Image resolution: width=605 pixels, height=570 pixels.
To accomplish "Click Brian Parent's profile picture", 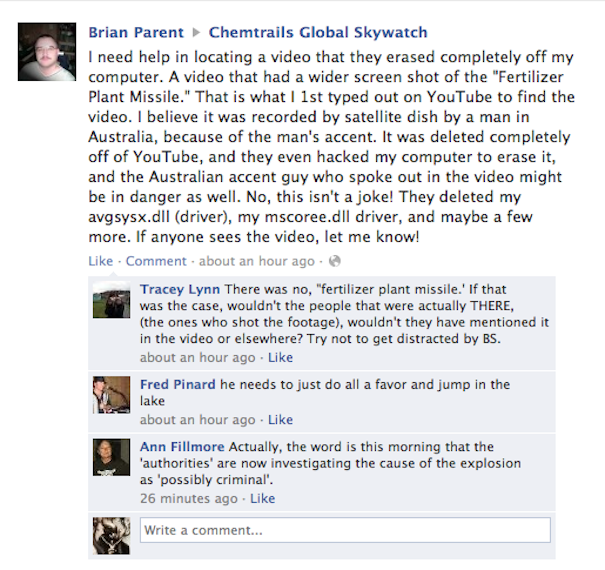I will [48, 52].
